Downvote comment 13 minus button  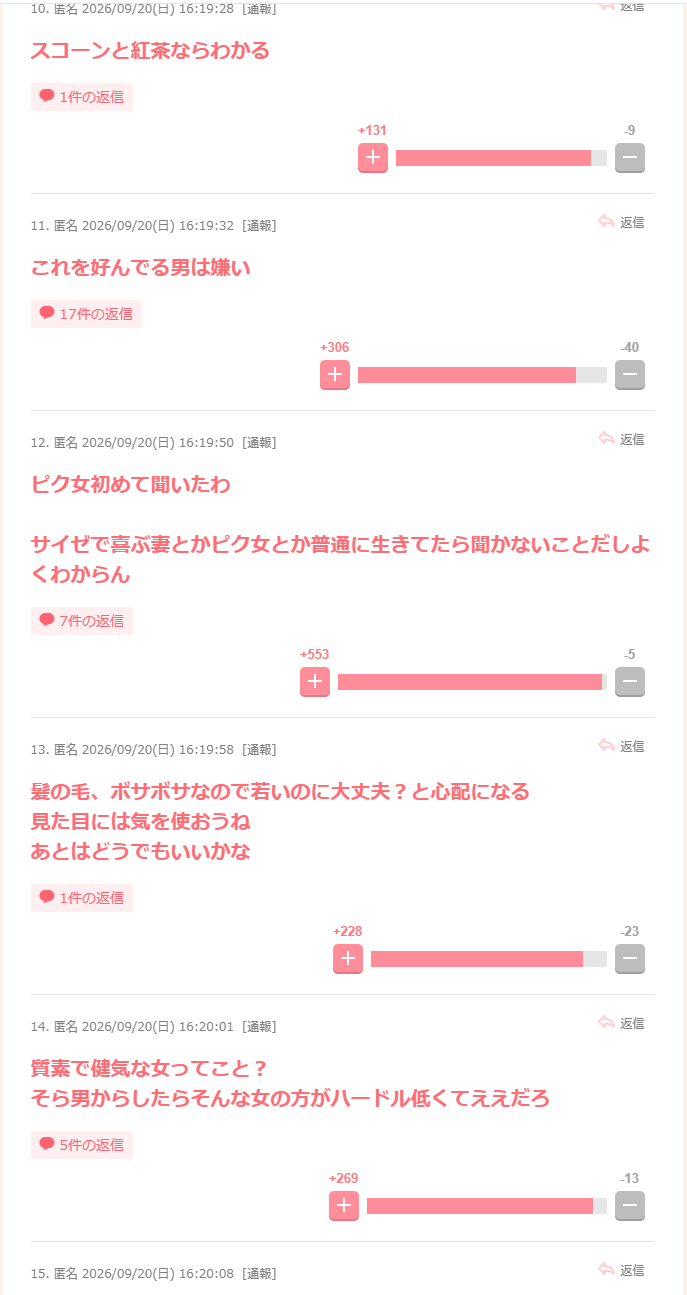tap(630, 959)
